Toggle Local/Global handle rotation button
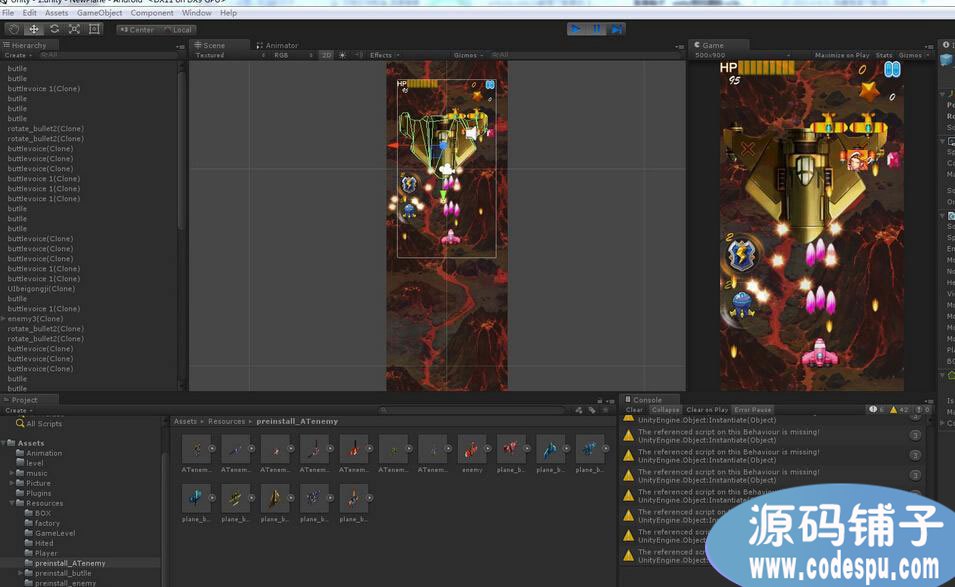Viewport: 955px width, 587px height. click(x=178, y=30)
